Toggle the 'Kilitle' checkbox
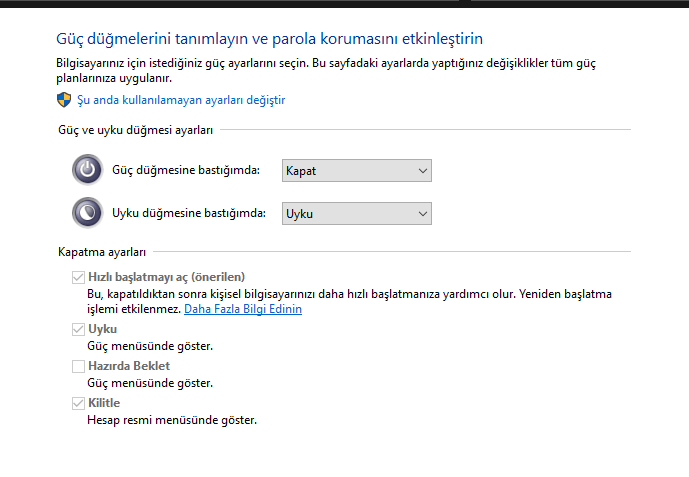Screen dimensions: 689x477 point(78,403)
